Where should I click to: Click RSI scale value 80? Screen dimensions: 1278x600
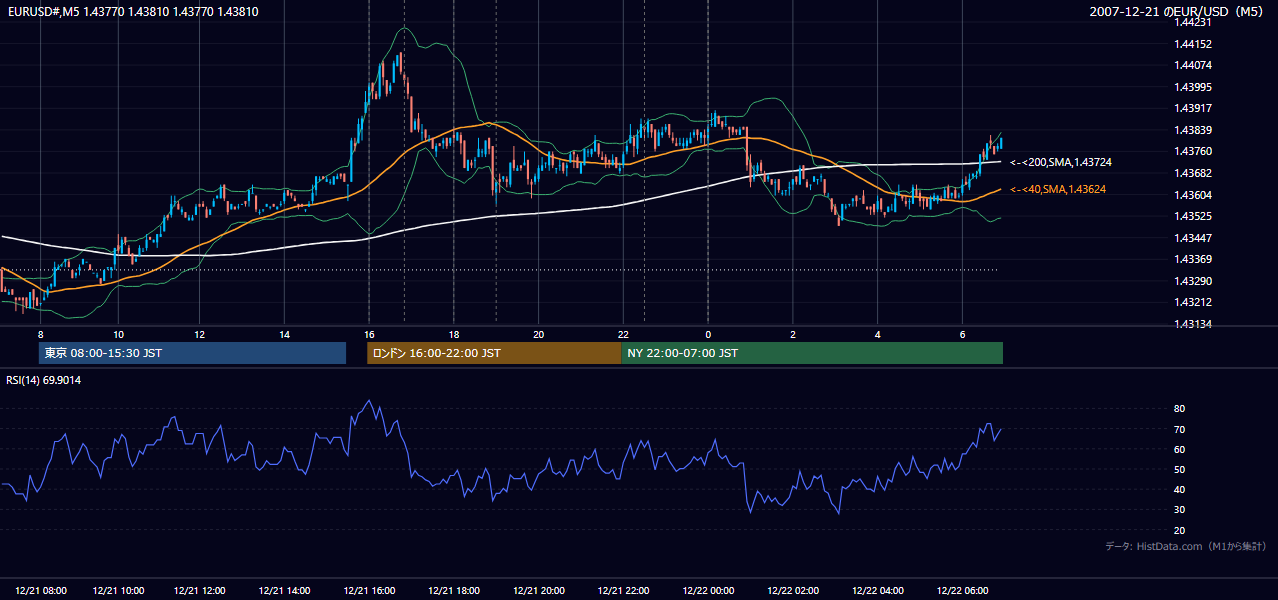[x=1179, y=409]
